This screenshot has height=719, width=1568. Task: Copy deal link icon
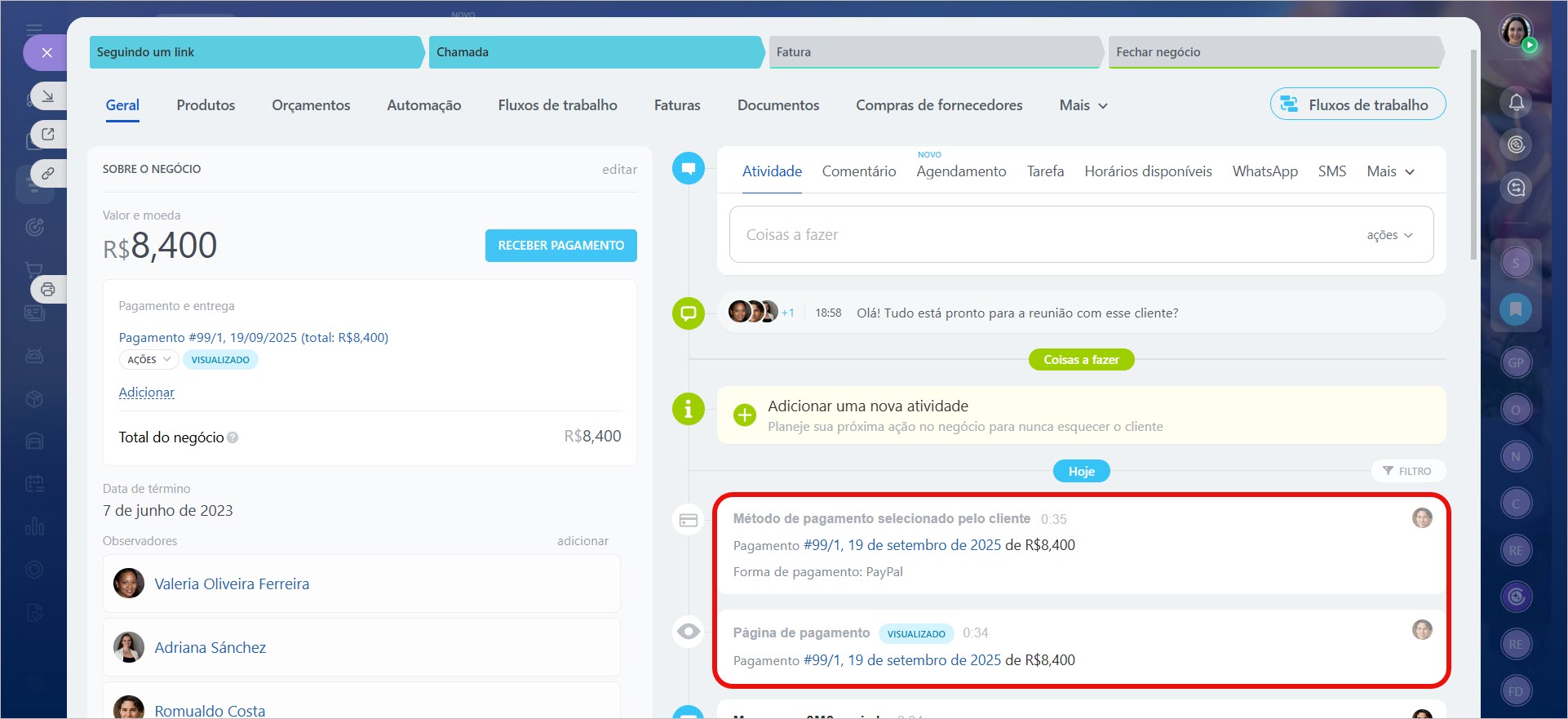48,173
